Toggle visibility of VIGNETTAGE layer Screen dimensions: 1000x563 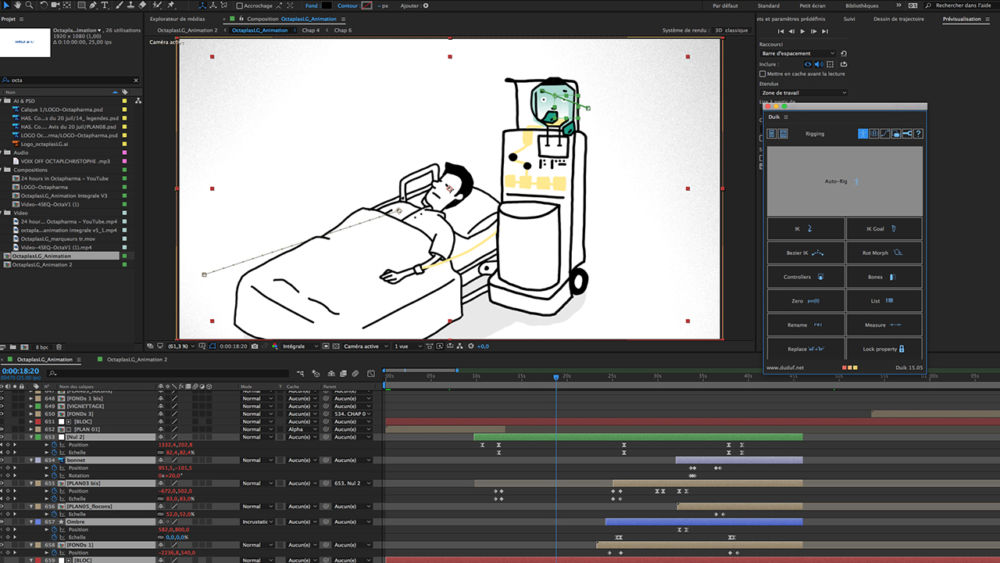coord(3,406)
